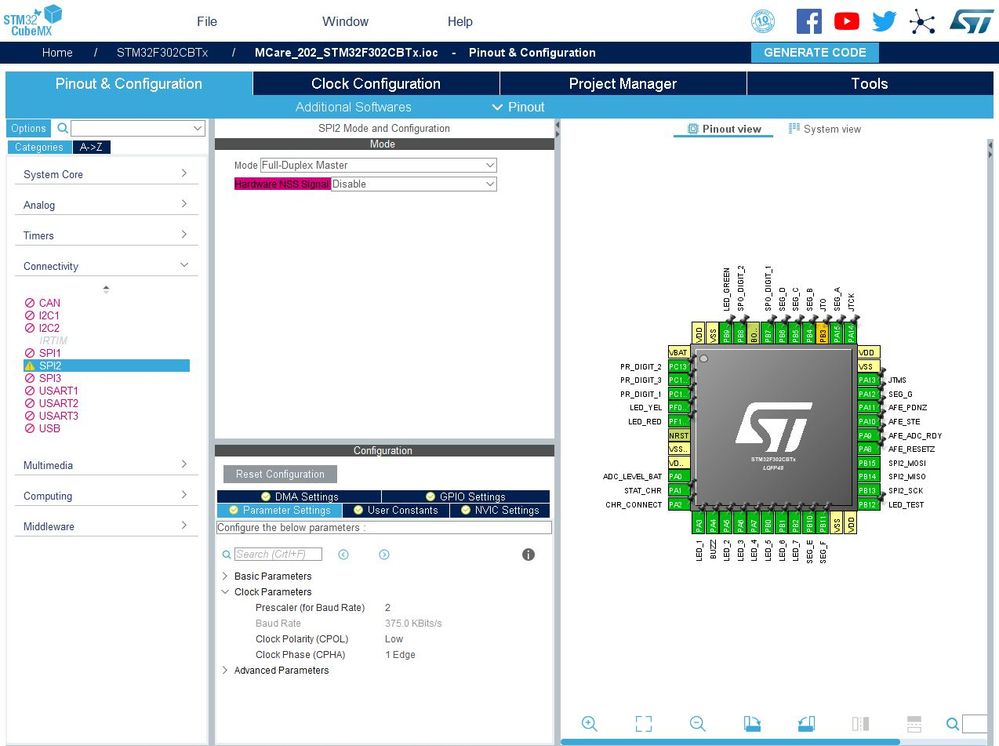Rotate the chip counter-clockwise
Viewport: 999px width, 746px height.
[806, 724]
